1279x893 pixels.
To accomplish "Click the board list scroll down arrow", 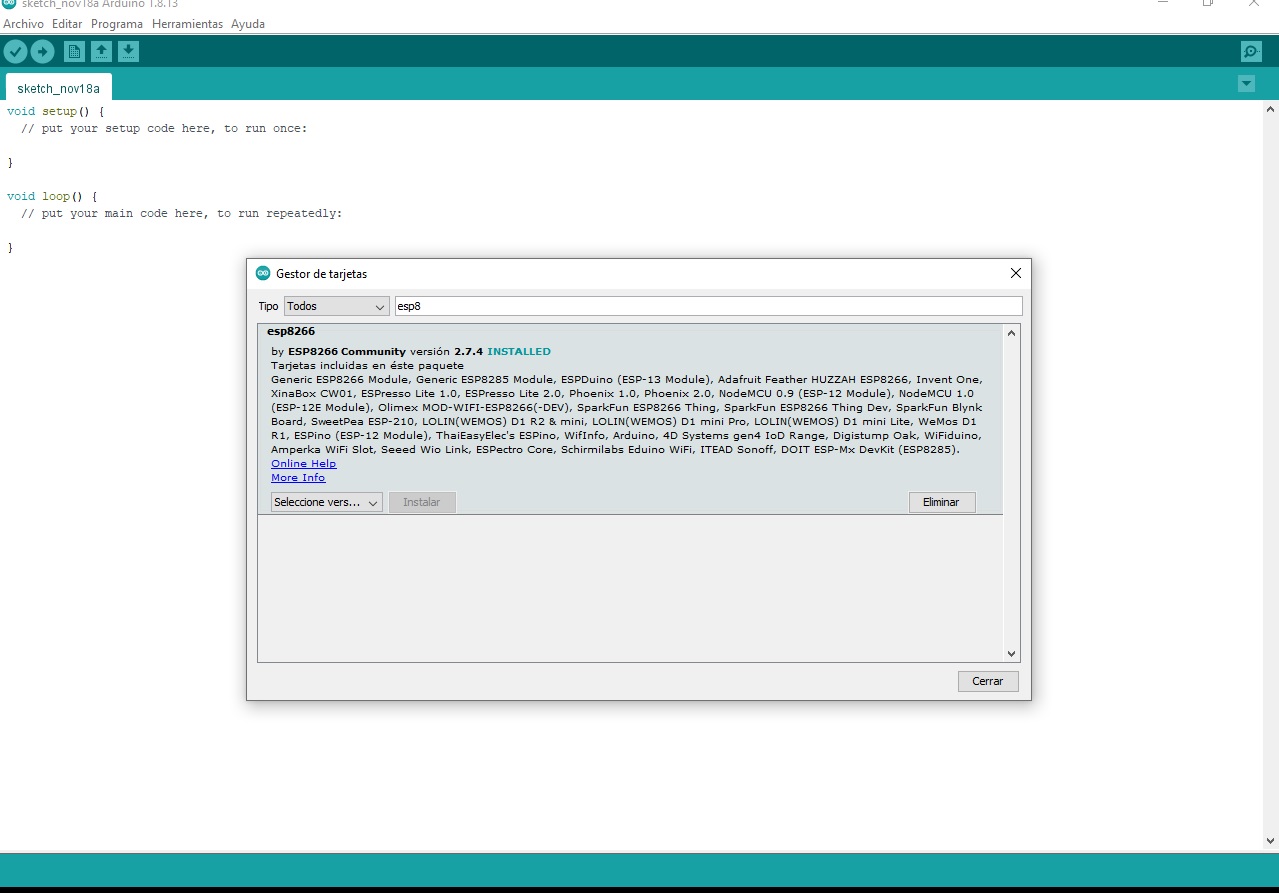I will [1011, 653].
